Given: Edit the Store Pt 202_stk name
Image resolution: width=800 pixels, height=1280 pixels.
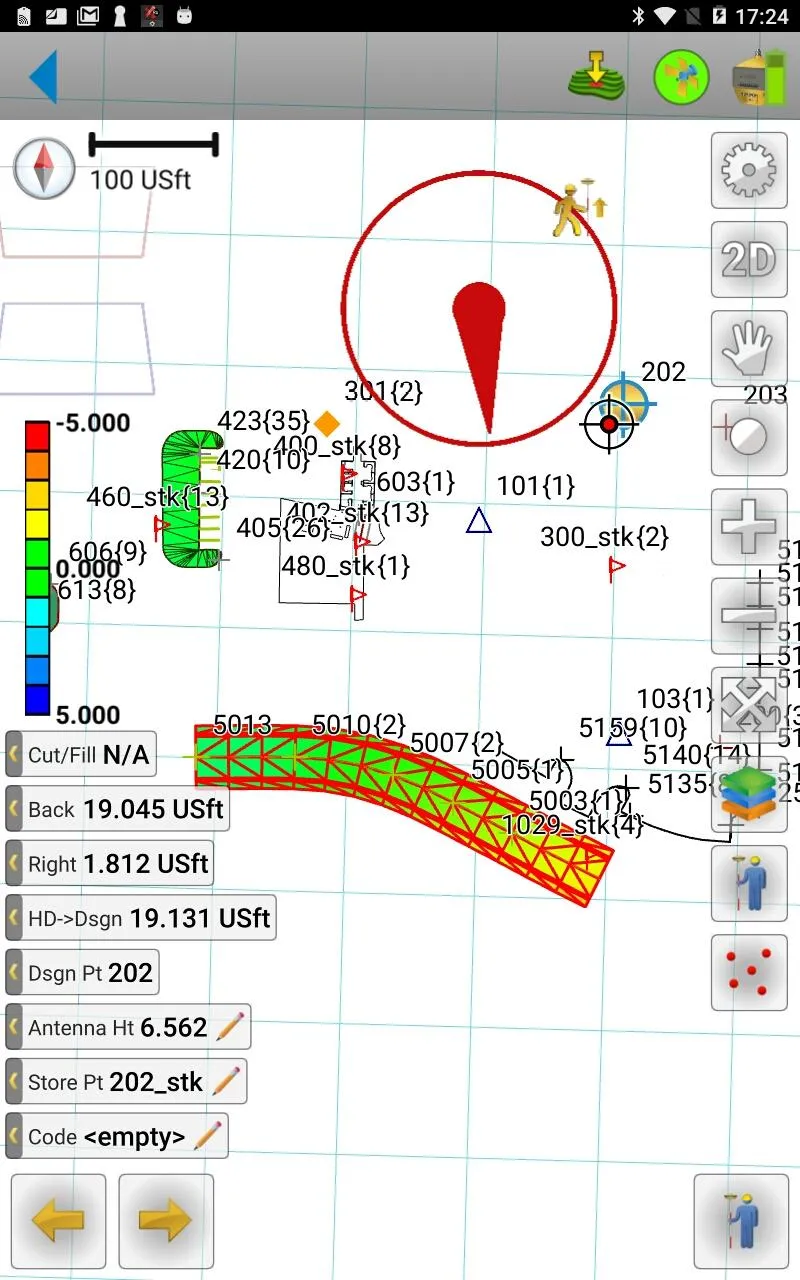Looking at the screenshot, I should click(226, 1082).
